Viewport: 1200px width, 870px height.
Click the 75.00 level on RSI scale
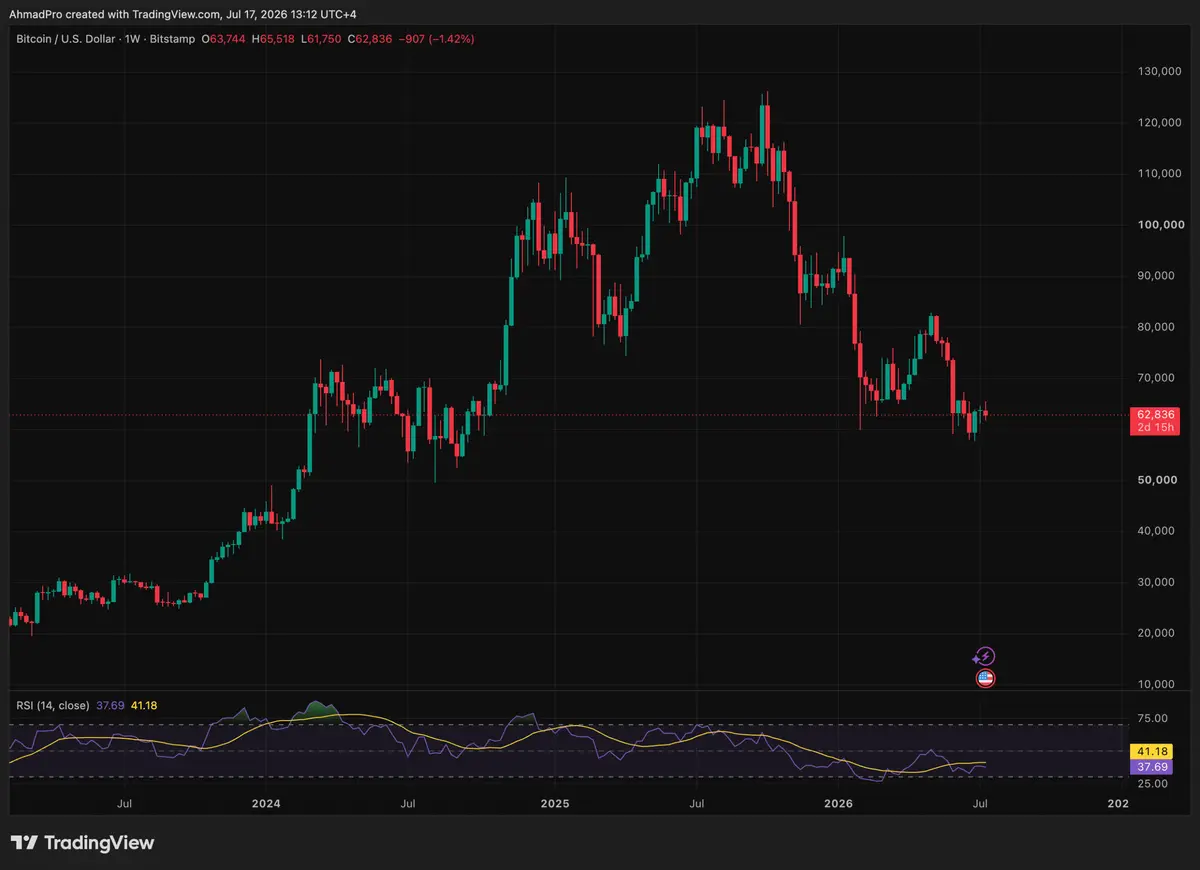(x=1151, y=718)
